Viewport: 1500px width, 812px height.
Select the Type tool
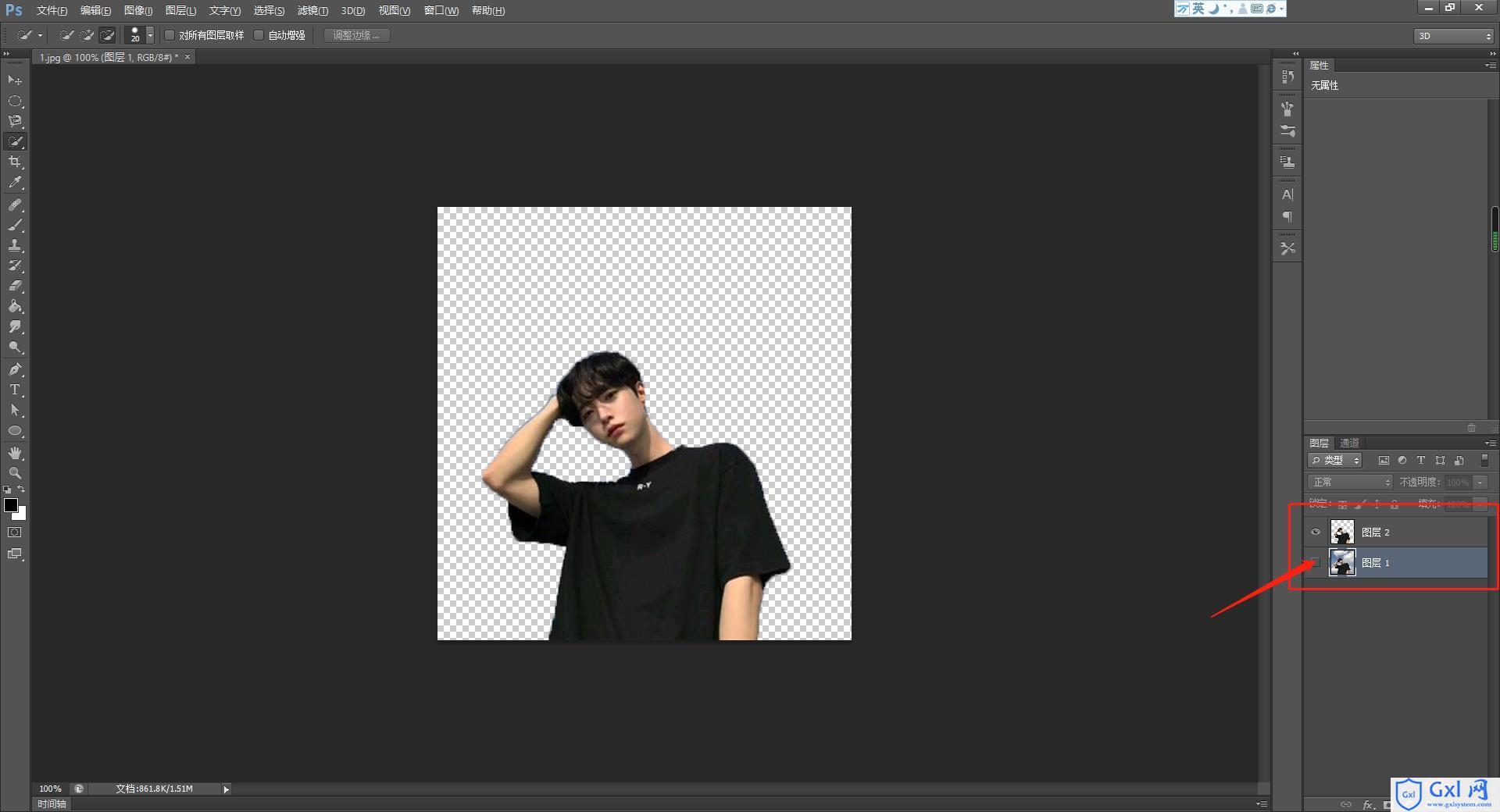click(x=15, y=390)
